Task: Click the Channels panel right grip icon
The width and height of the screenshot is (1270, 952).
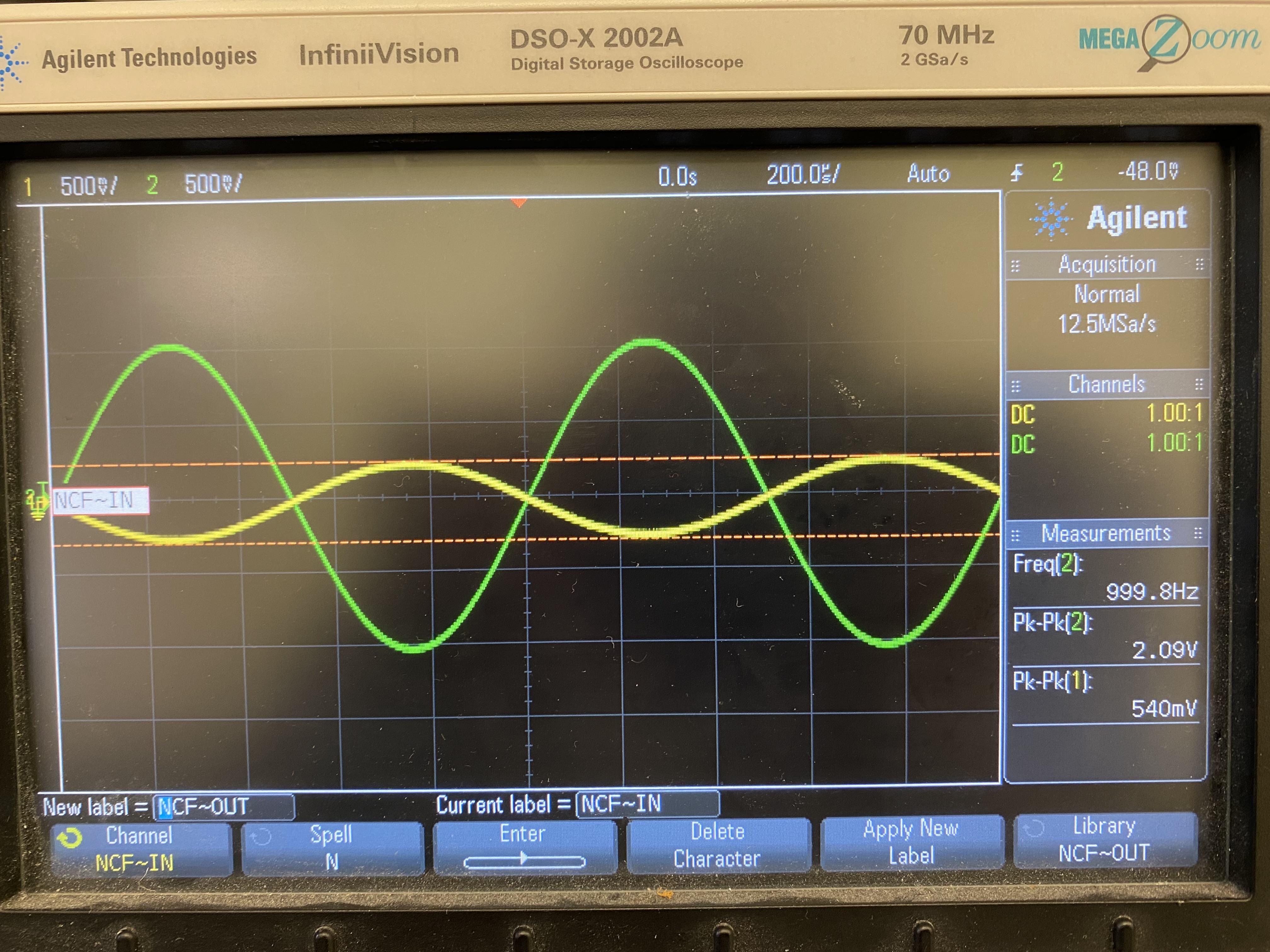Action: (1199, 384)
